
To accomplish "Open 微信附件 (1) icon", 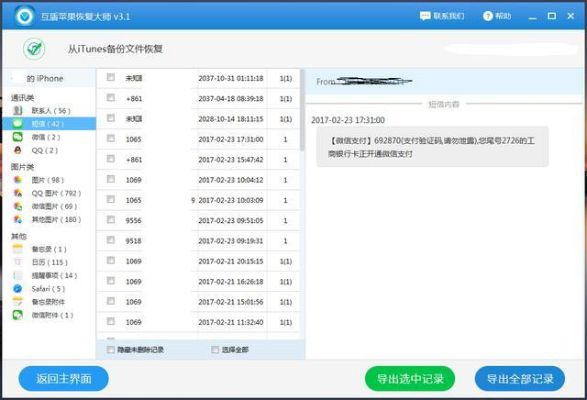I will (18, 315).
